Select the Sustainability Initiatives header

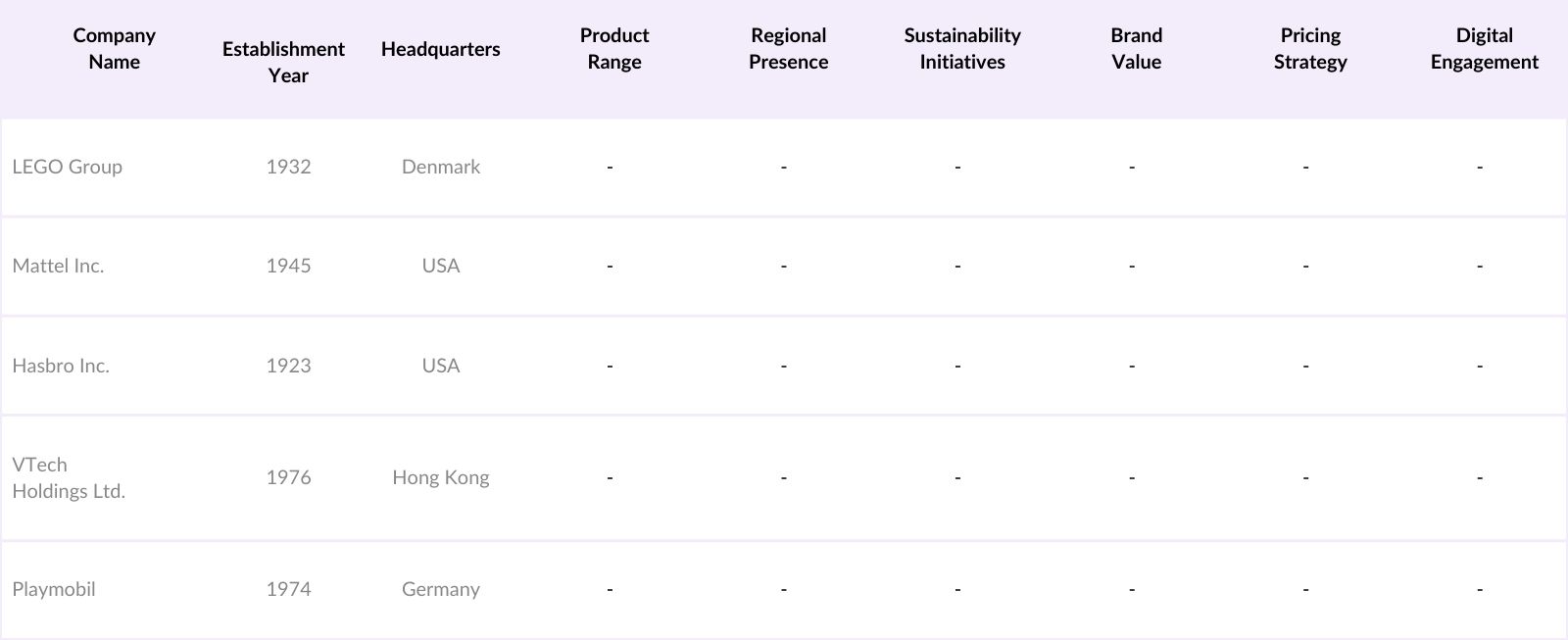(961, 49)
